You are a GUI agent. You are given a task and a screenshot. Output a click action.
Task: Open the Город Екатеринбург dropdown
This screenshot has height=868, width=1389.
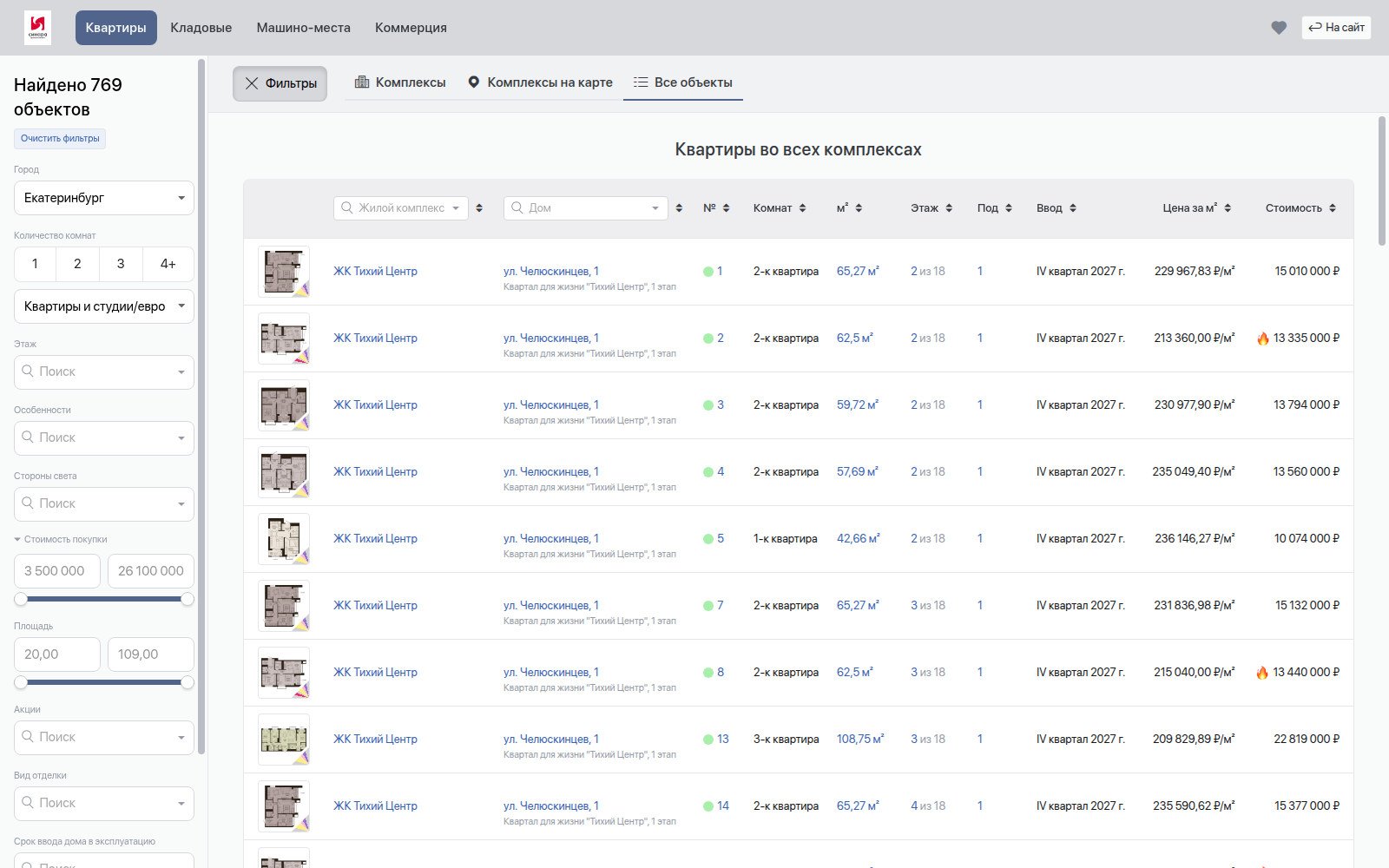(x=104, y=198)
